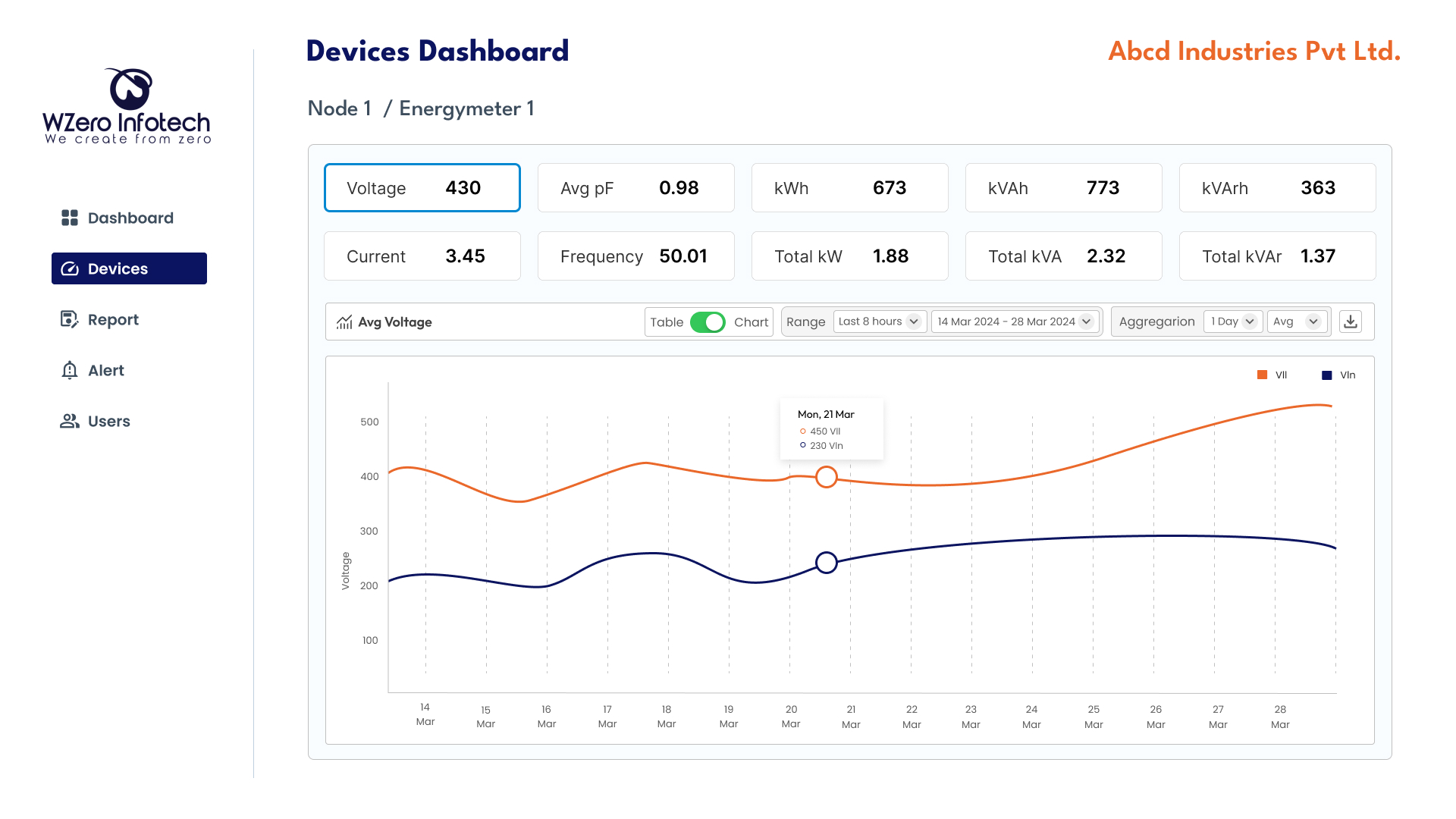Click the WZero Infotech logo
Screen dimensions: 1456x819
coord(127,106)
